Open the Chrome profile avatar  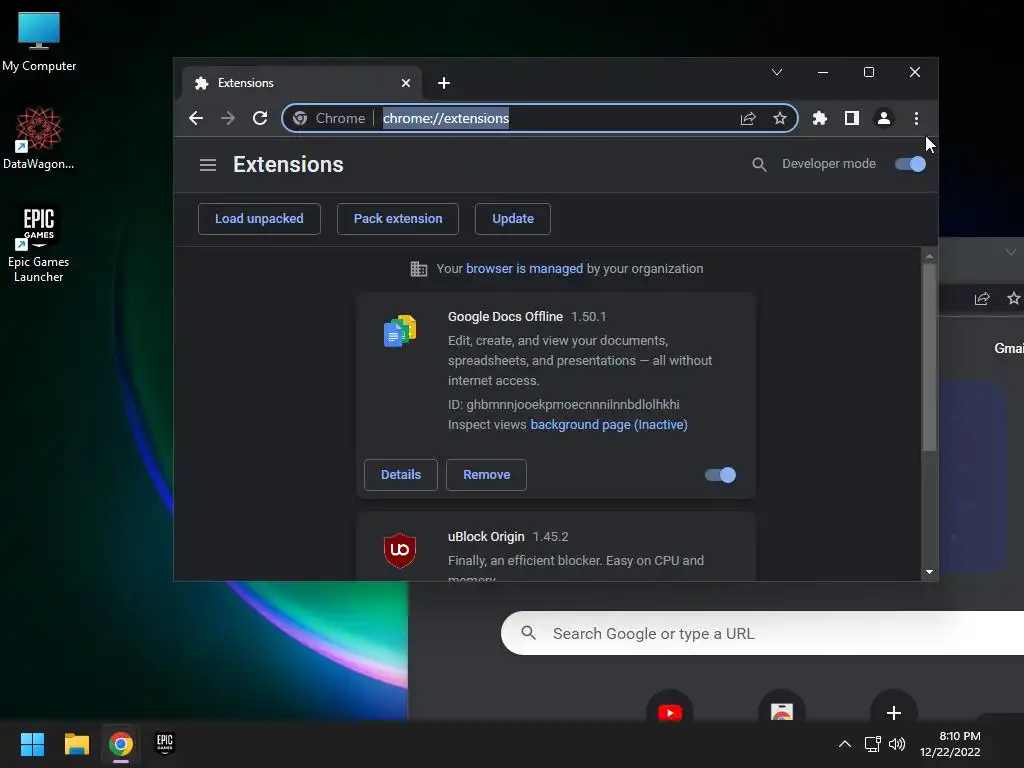coord(884,118)
